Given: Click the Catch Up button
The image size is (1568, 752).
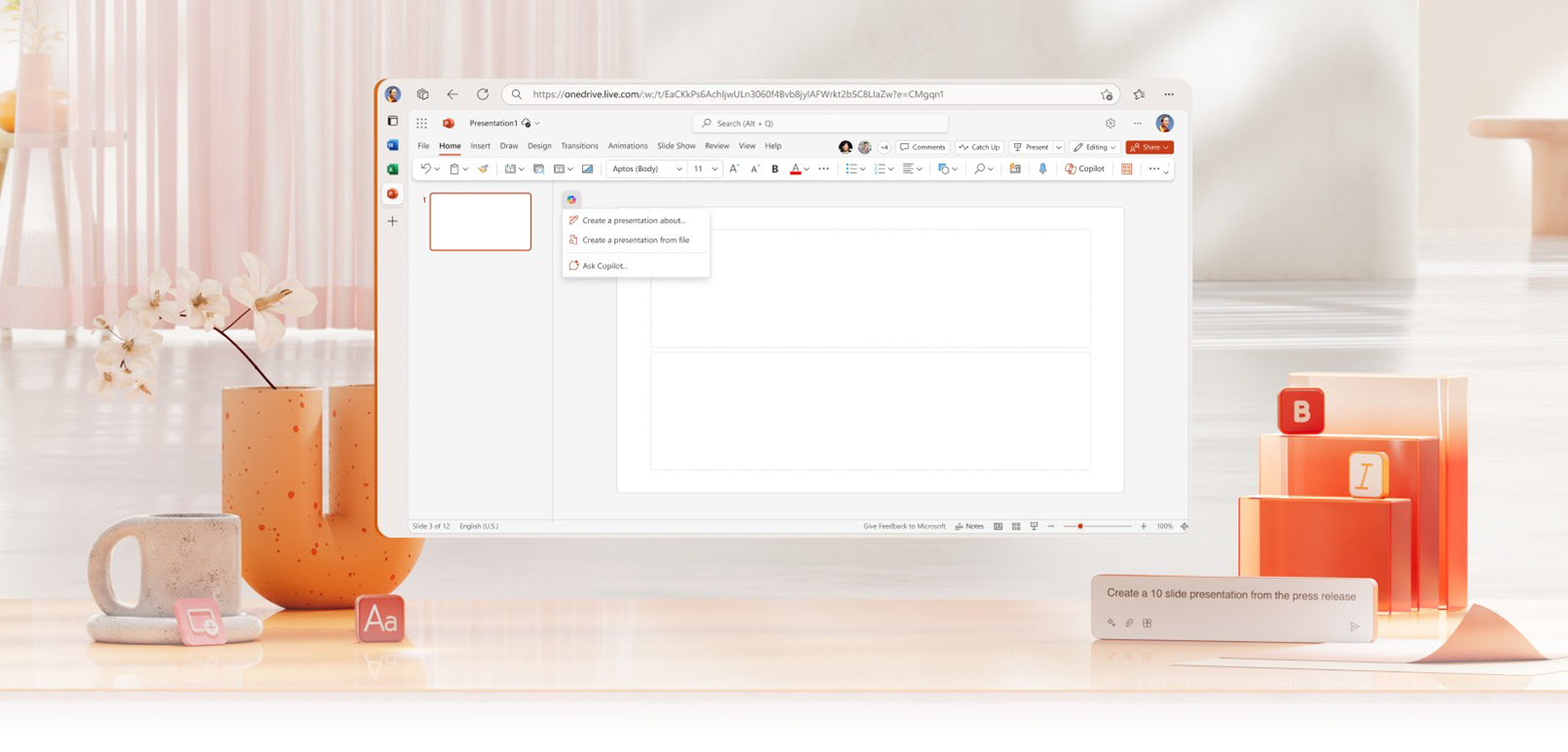Looking at the screenshot, I should coord(979,148).
